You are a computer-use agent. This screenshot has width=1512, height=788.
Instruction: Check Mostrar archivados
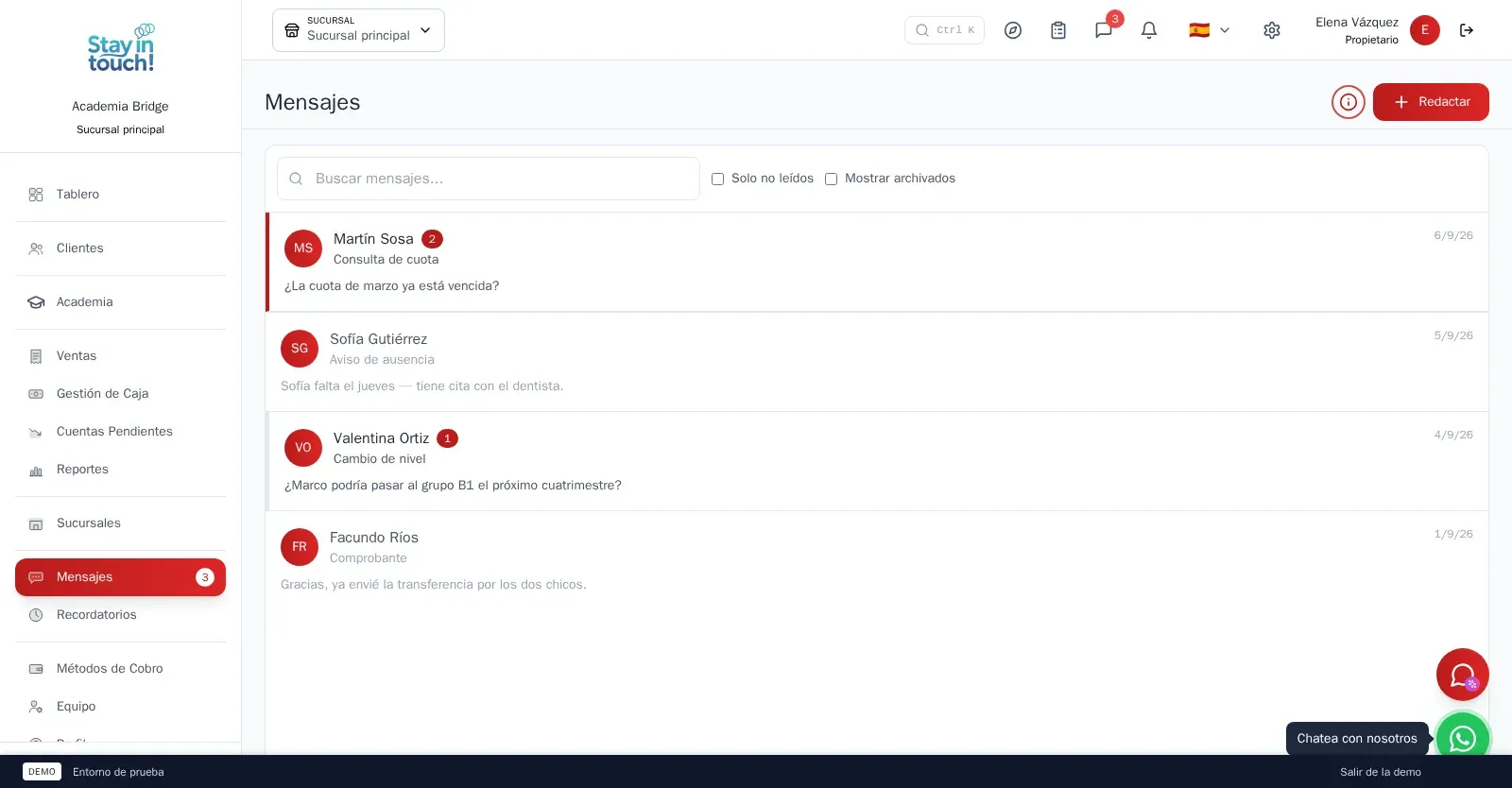[x=832, y=179]
